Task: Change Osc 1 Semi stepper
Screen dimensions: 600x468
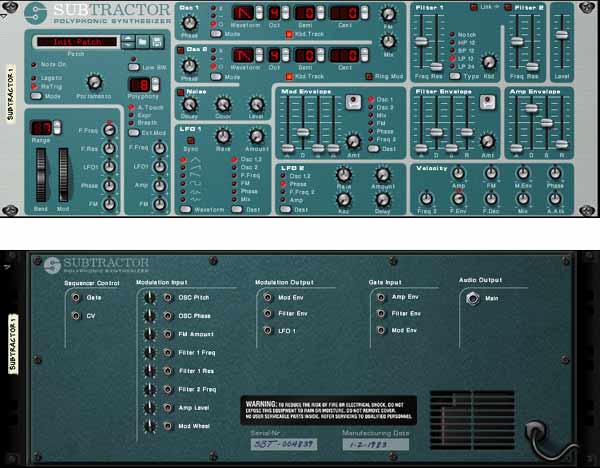Action: pyautogui.click(x=320, y=13)
